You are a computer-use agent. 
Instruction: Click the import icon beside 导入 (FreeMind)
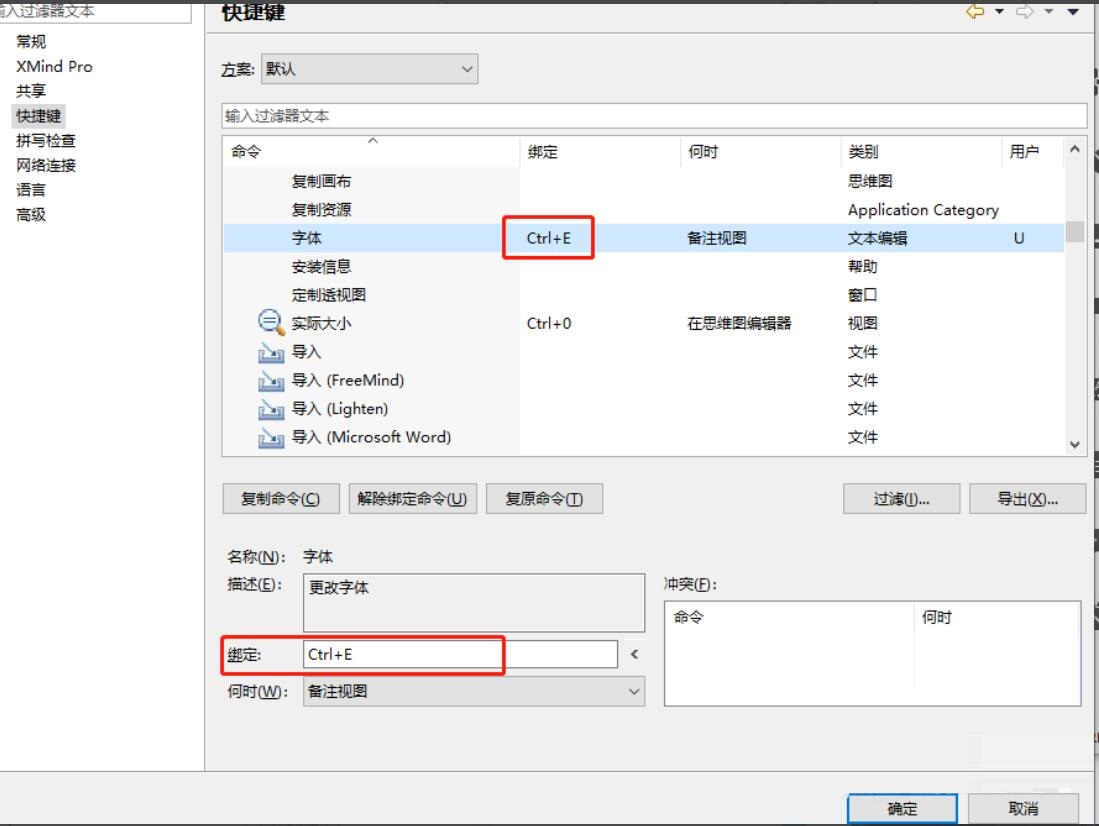point(271,381)
